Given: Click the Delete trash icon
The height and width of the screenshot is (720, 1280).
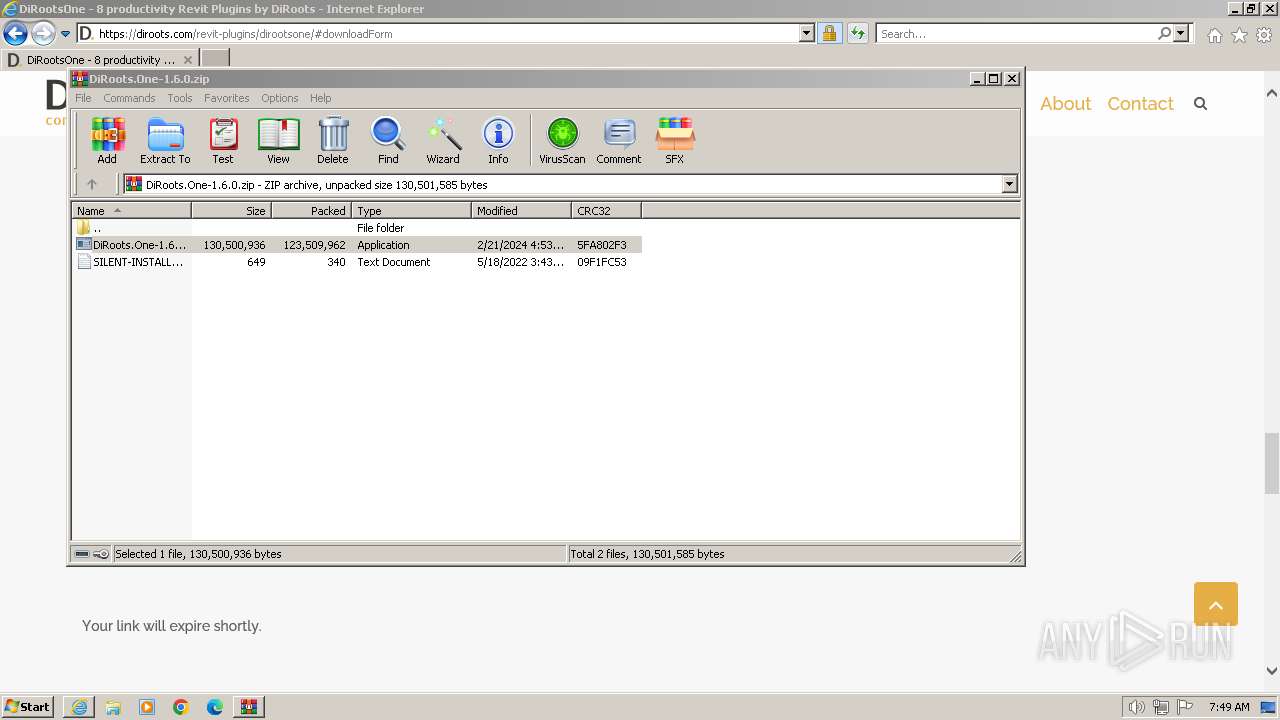Looking at the screenshot, I should point(333,140).
